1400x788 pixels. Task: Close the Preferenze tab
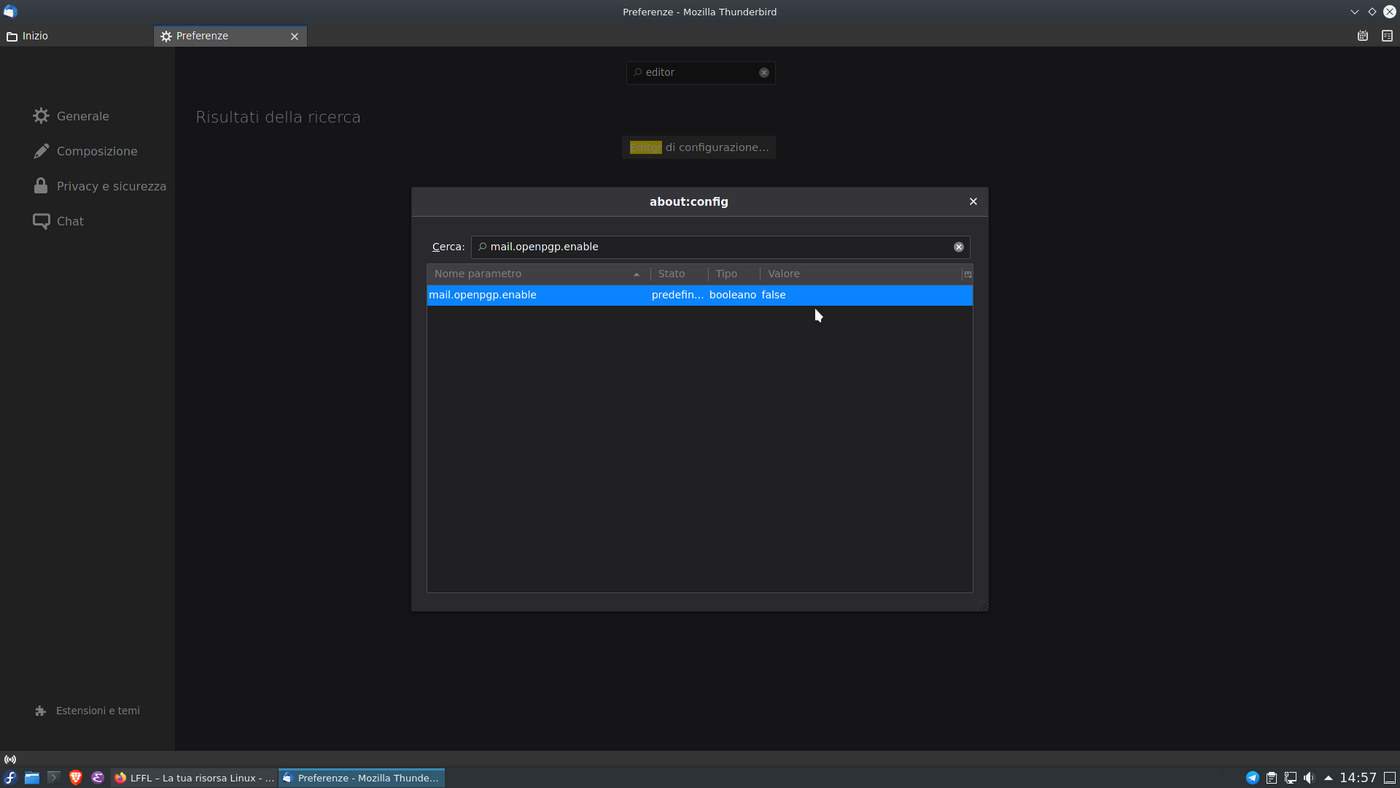tap(294, 36)
